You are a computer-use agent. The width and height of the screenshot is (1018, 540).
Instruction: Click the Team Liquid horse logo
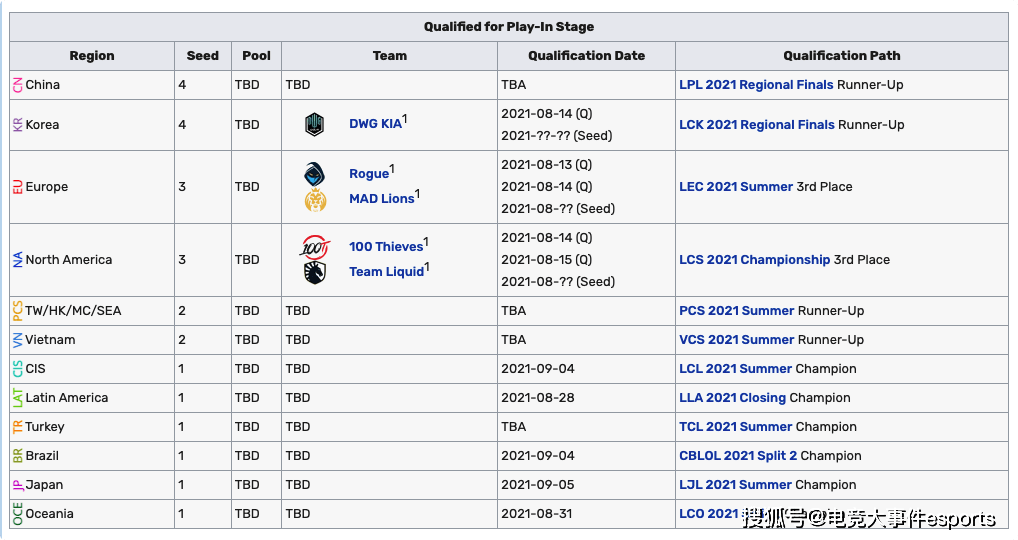(x=315, y=272)
